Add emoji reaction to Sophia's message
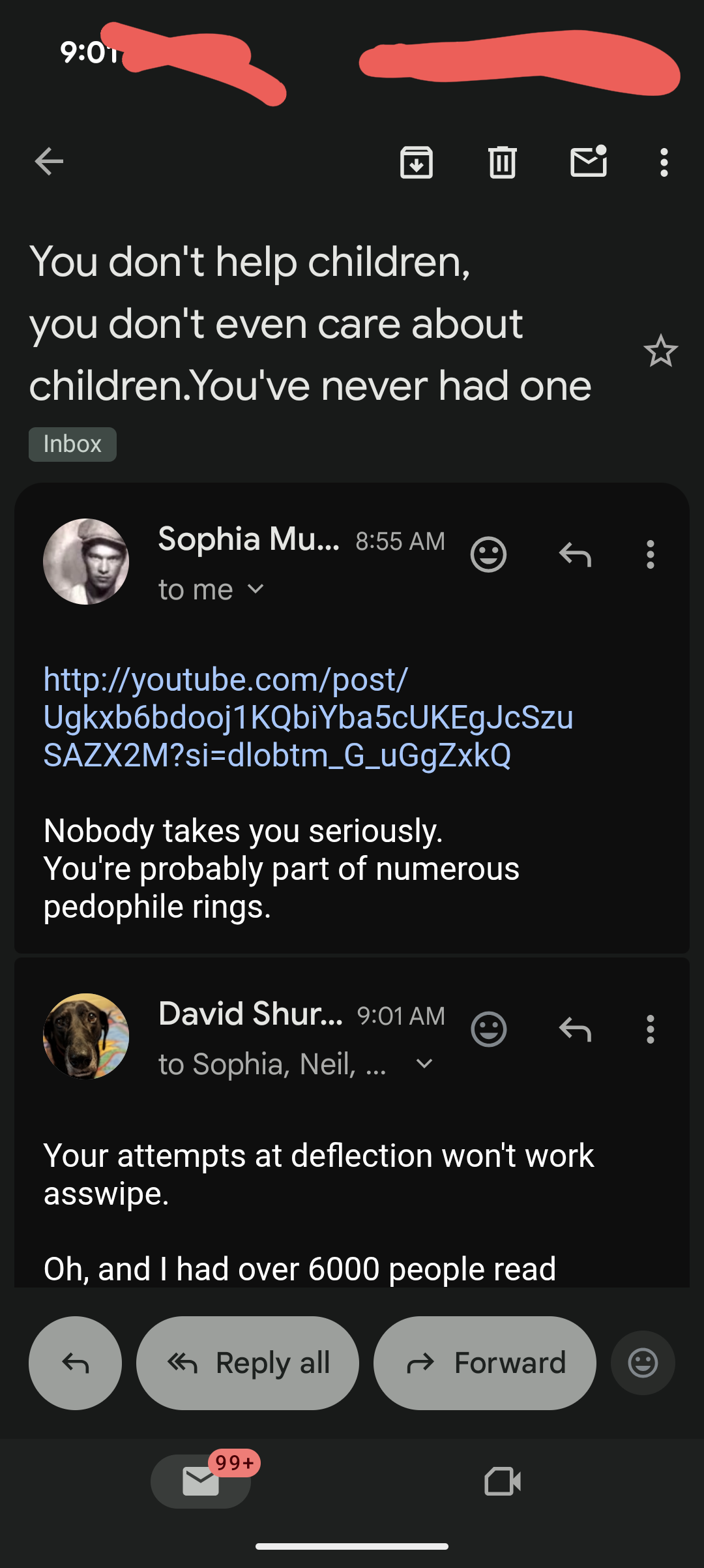704x1568 pixels. click(488, 555)
